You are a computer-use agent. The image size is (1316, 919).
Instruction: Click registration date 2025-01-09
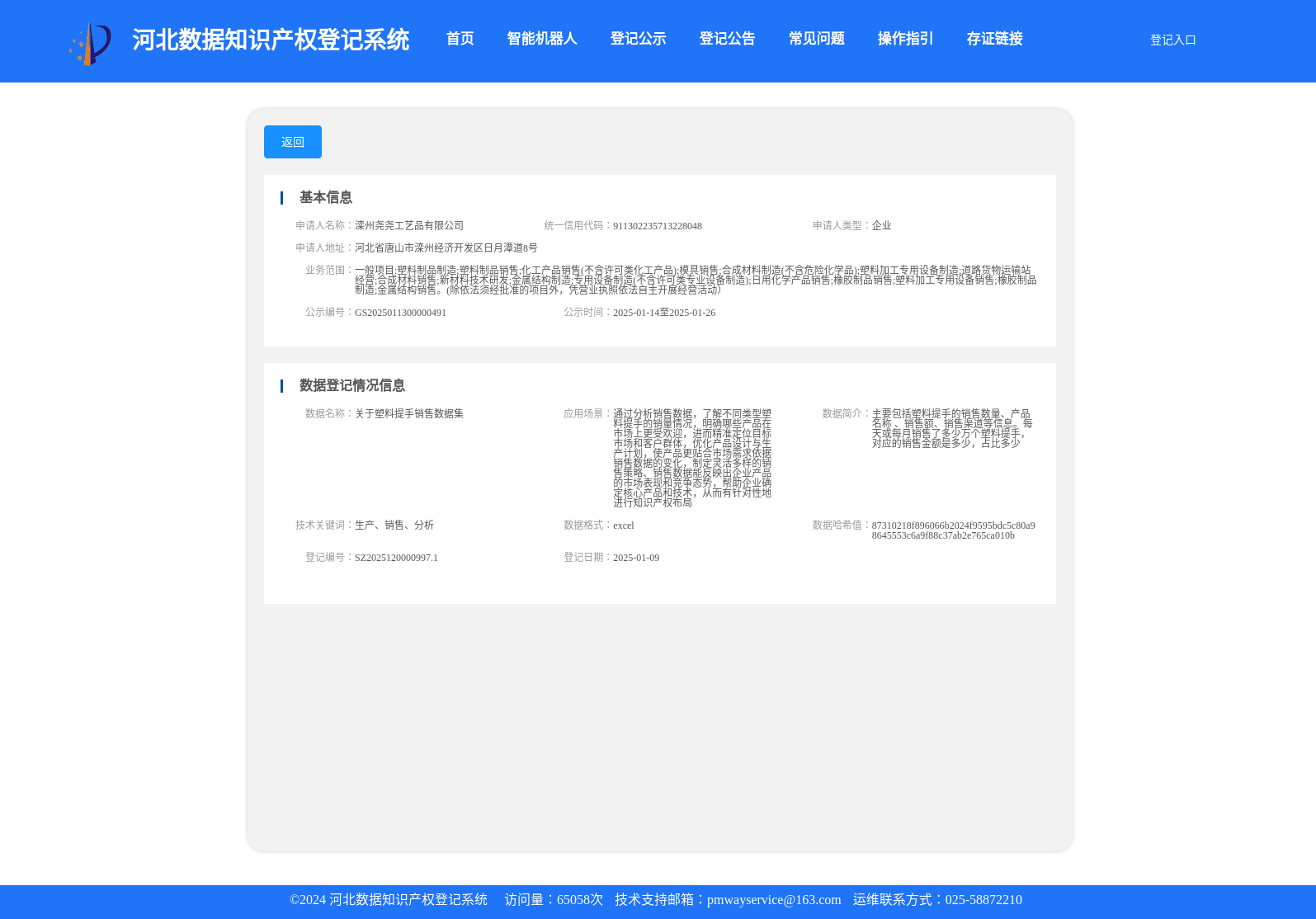click(x=636, y=558)
